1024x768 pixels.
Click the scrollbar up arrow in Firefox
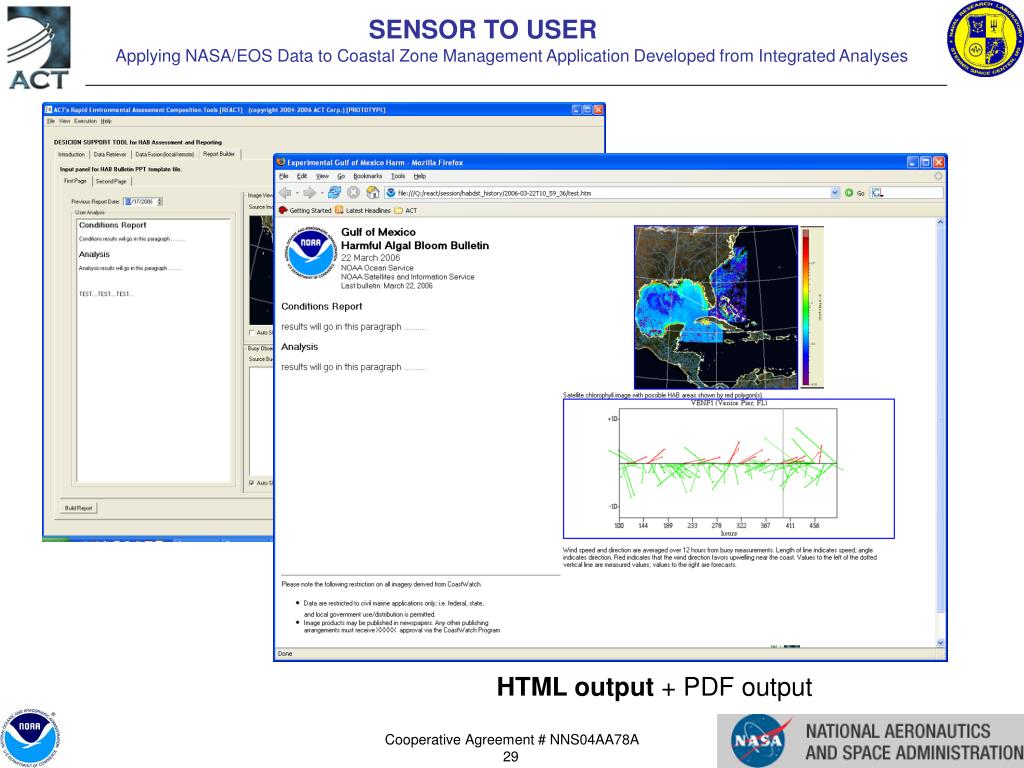pos(940,221)
